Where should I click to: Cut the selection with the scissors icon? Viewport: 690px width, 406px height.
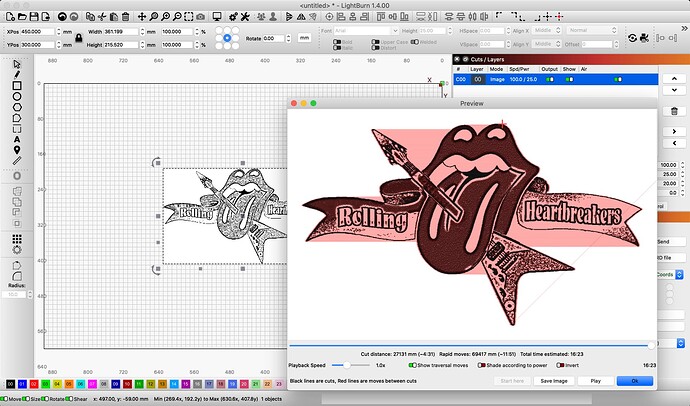(x=102, y=17)
